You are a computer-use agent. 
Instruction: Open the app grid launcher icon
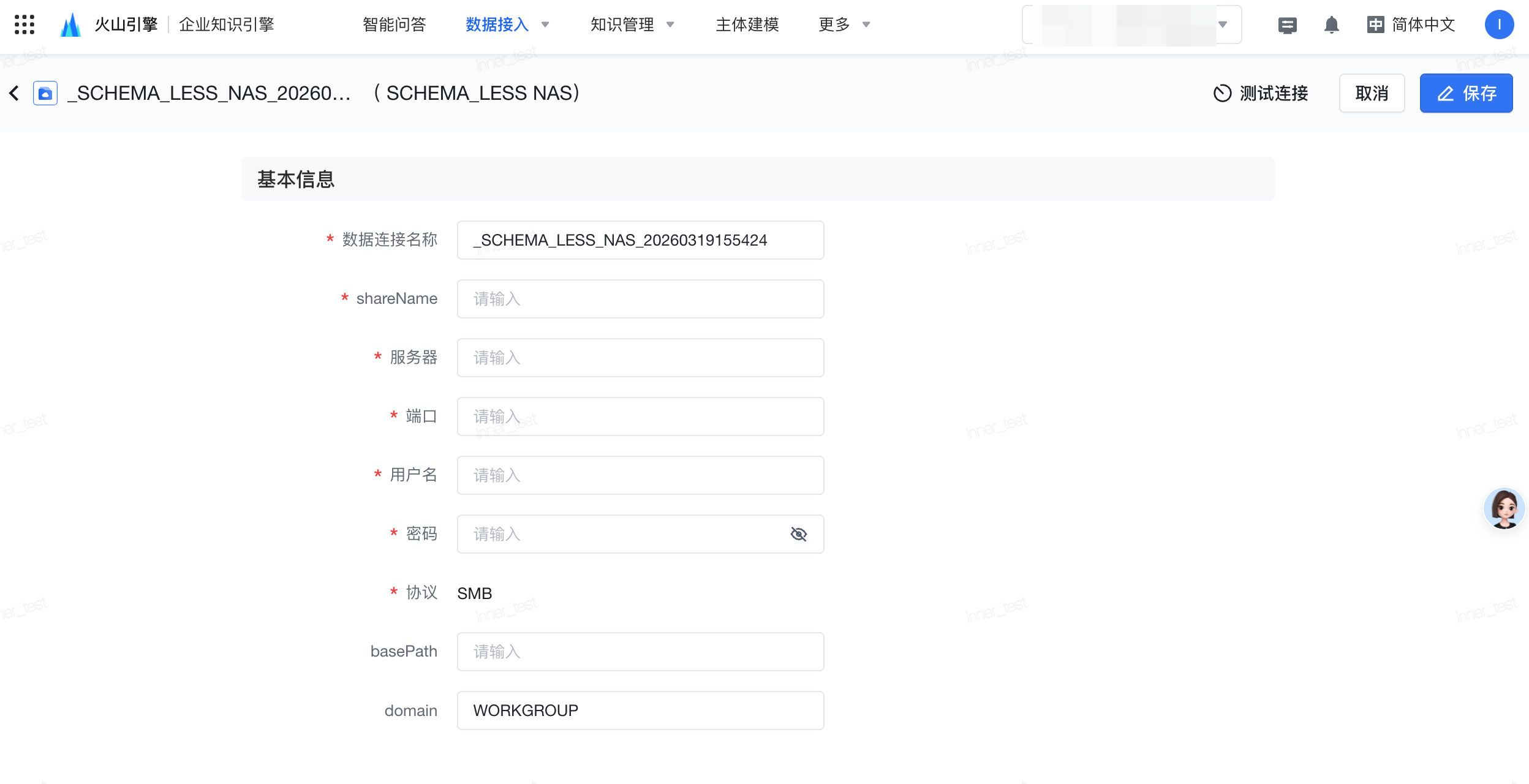(25, 24)
